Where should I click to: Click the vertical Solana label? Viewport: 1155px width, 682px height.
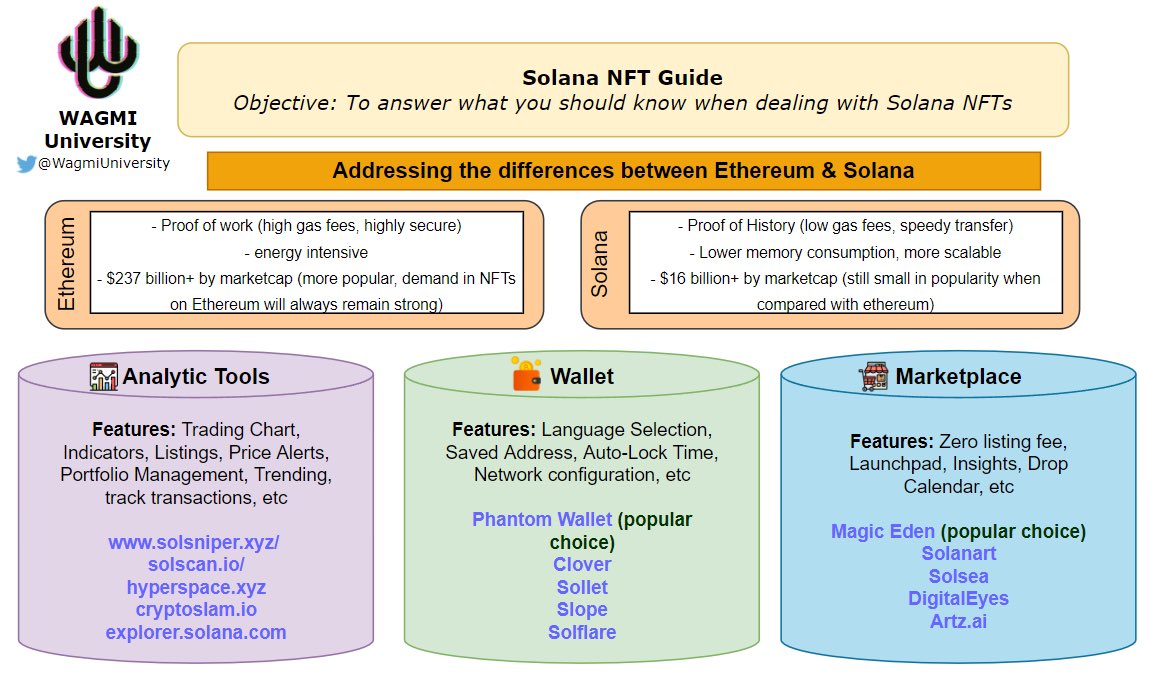pyautogui.click(x=600, y=264)
